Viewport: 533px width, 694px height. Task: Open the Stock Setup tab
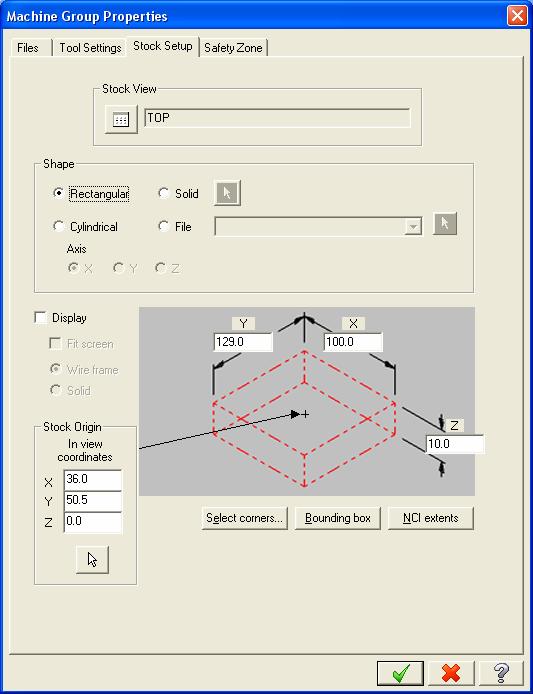[162, 46]
